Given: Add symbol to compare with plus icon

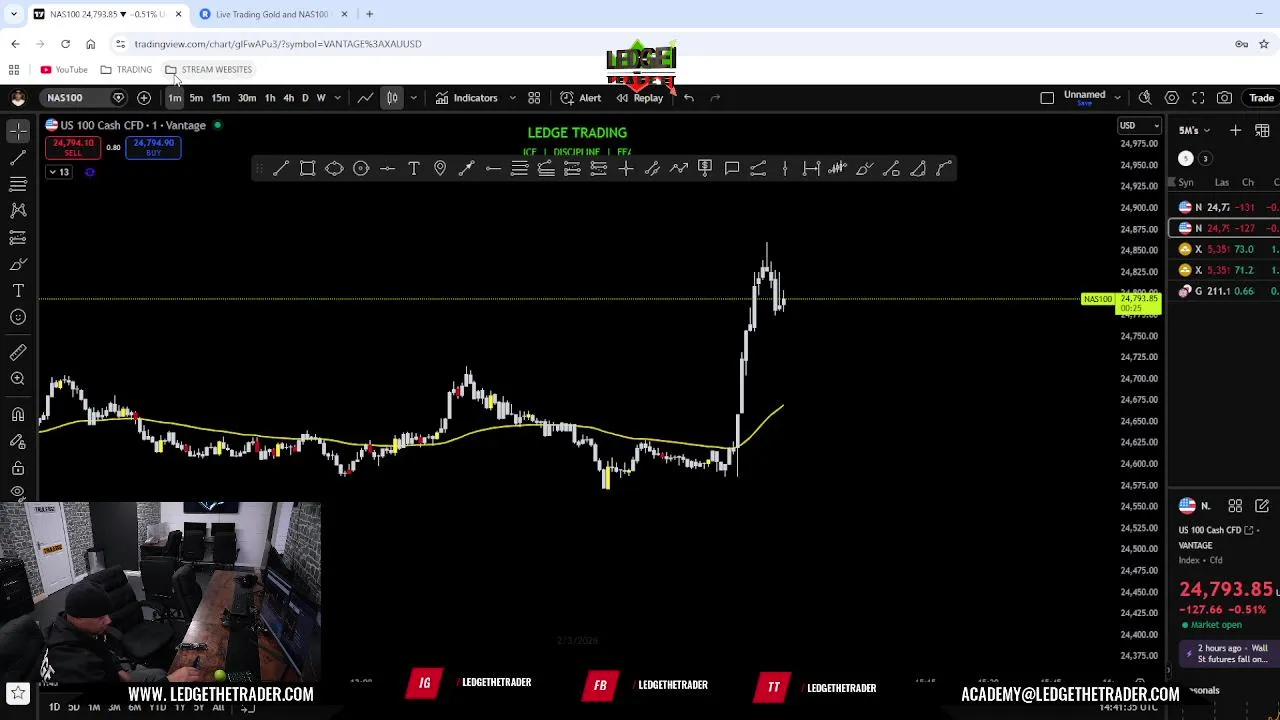Looking at the screenshot, I should 144,98.
